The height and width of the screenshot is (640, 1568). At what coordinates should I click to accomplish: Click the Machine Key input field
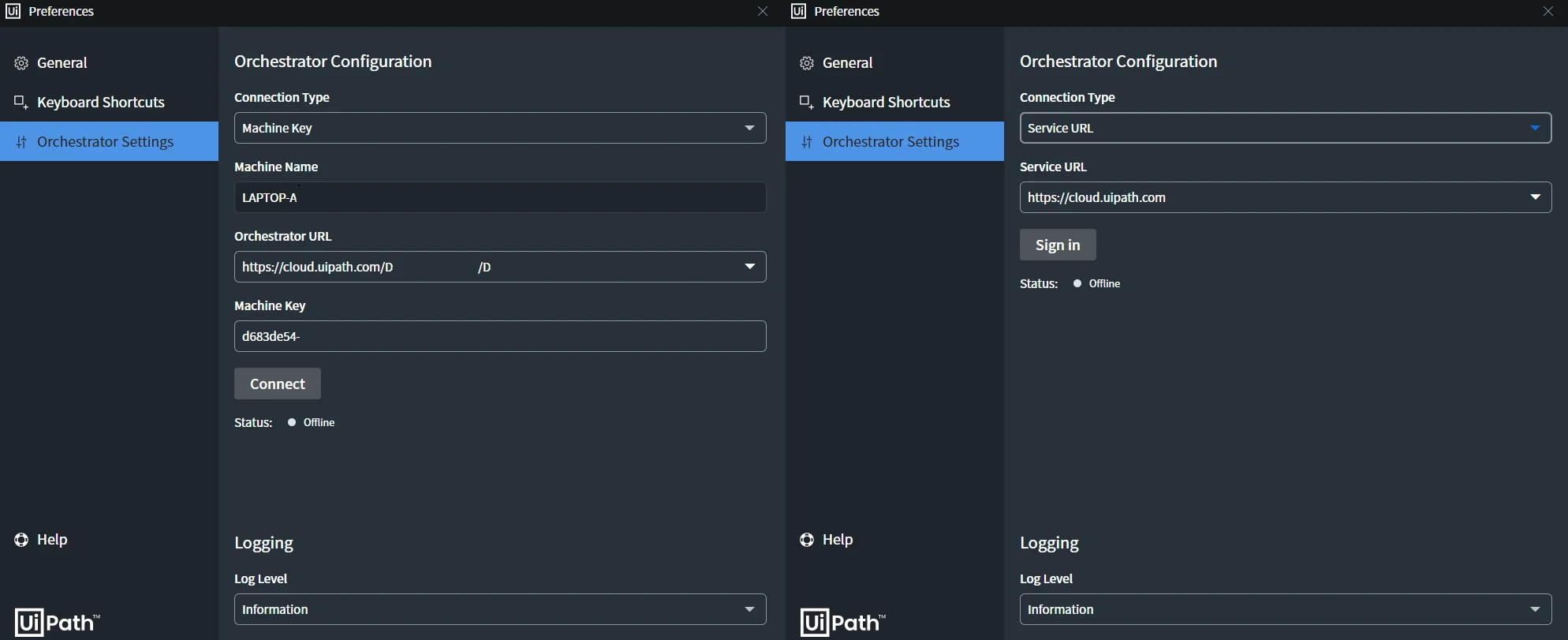point(500,336)
